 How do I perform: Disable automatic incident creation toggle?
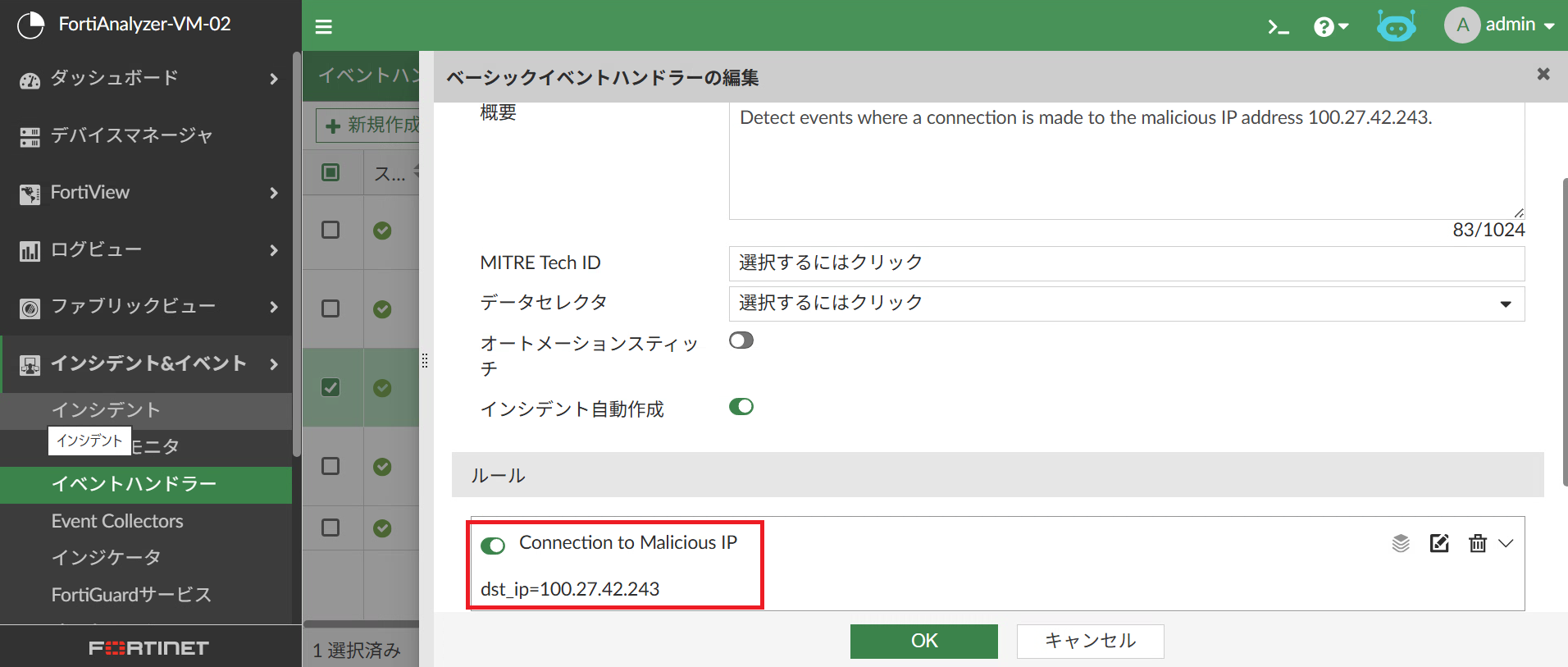741,407
